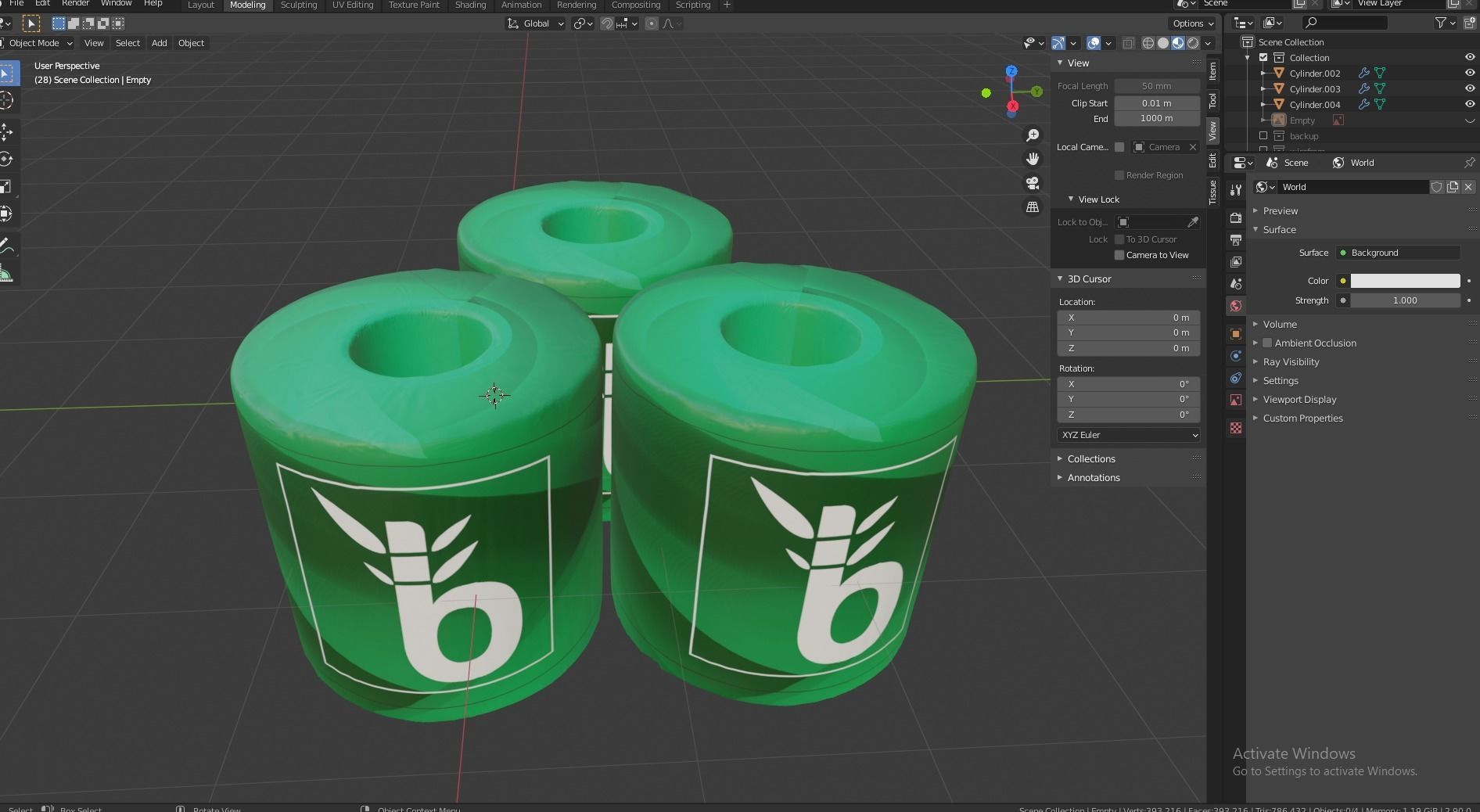Image resolution: width=1480 pixels, height=812 pixels.
Task: Select the Physics properties tab icon
Action: (1236, 379)
